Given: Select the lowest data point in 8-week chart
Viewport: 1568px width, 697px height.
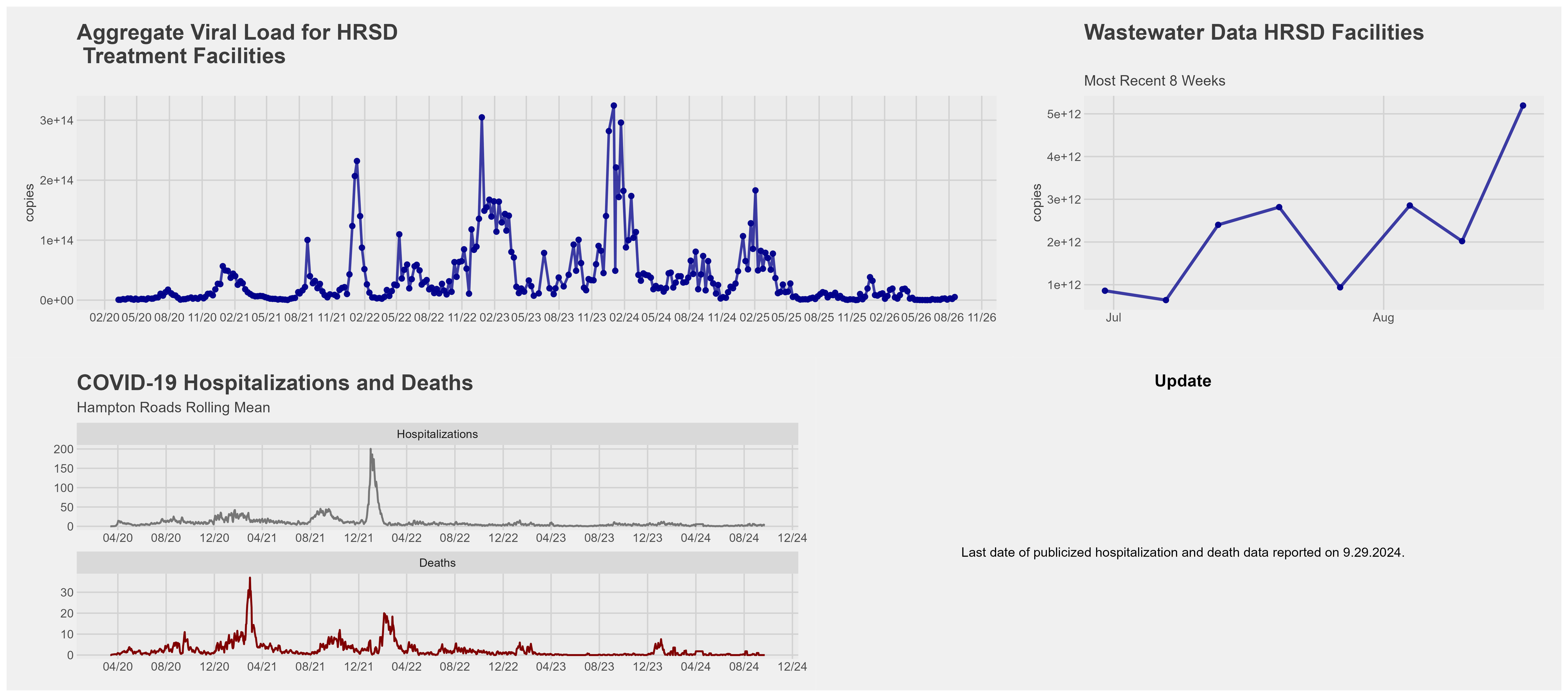Looking at the screenshot, I should coord(1166,300).
